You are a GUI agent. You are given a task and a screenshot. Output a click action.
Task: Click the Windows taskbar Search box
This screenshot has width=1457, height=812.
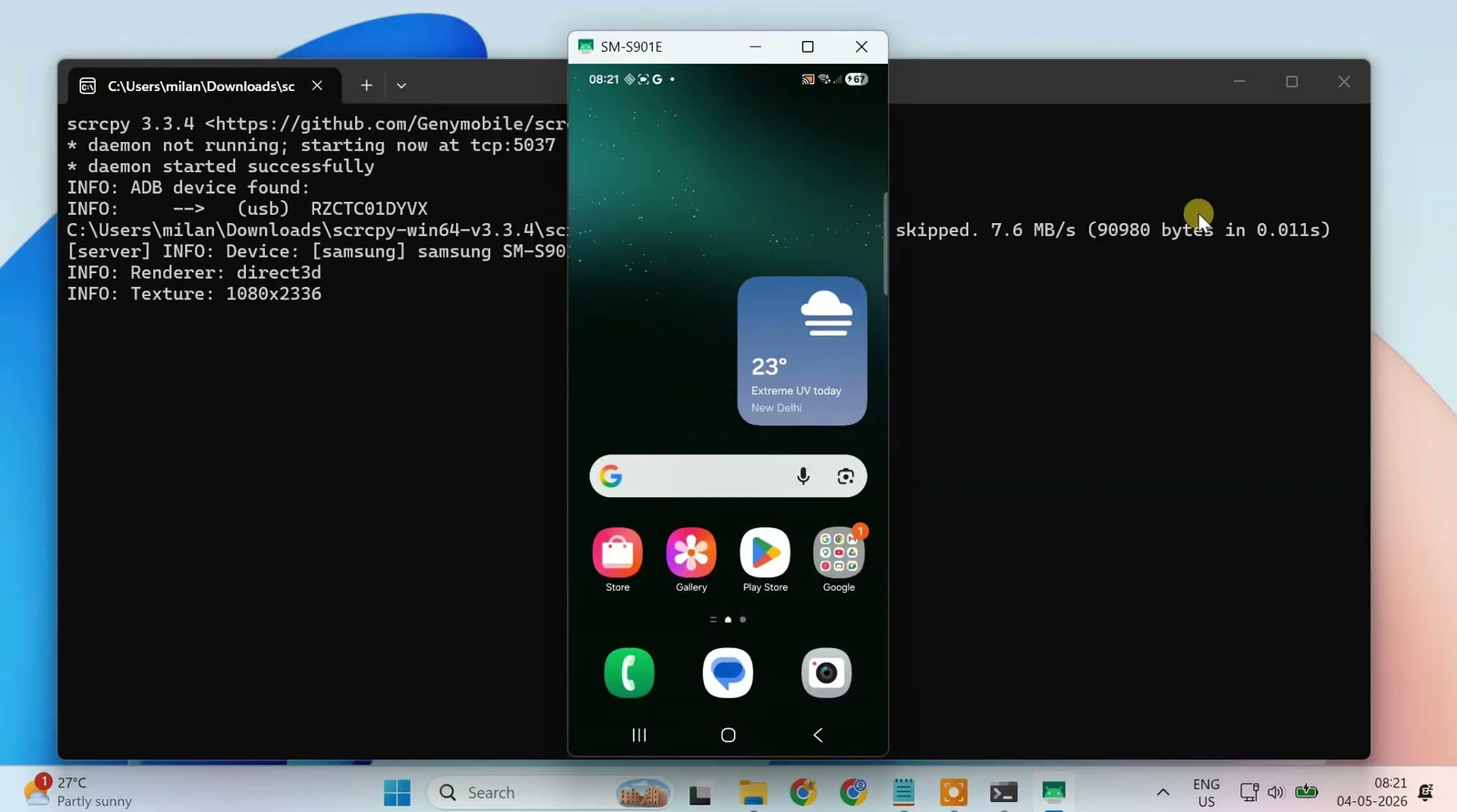[550, 793]
